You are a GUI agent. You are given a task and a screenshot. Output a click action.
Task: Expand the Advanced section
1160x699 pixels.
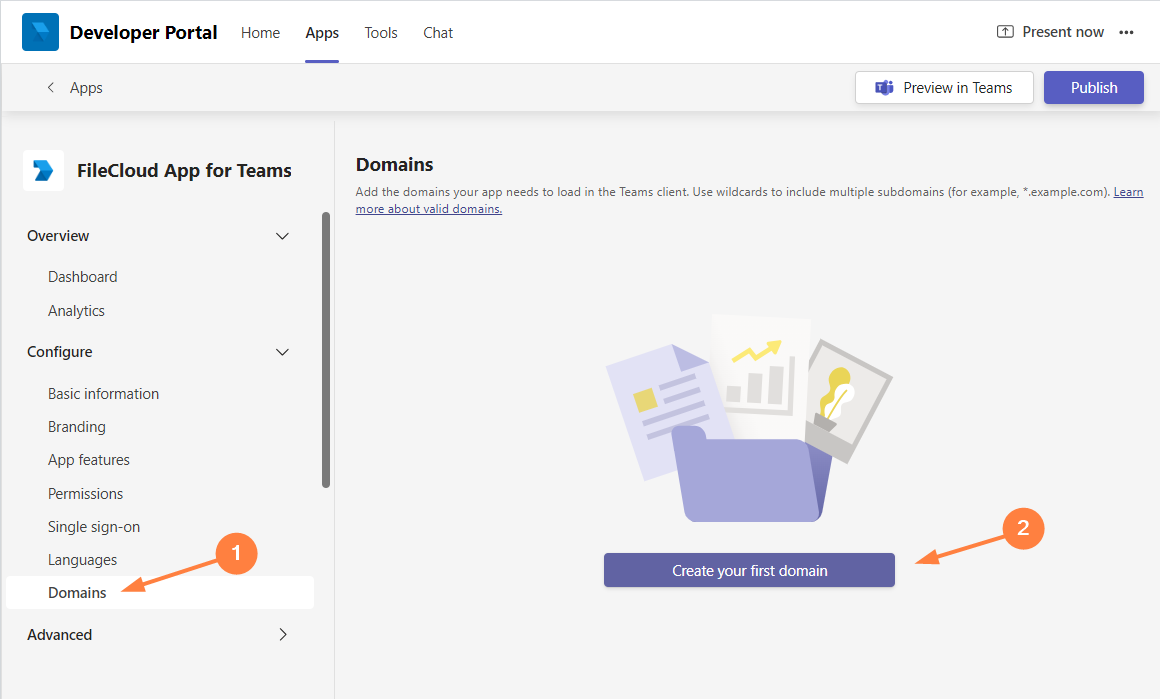282,635
